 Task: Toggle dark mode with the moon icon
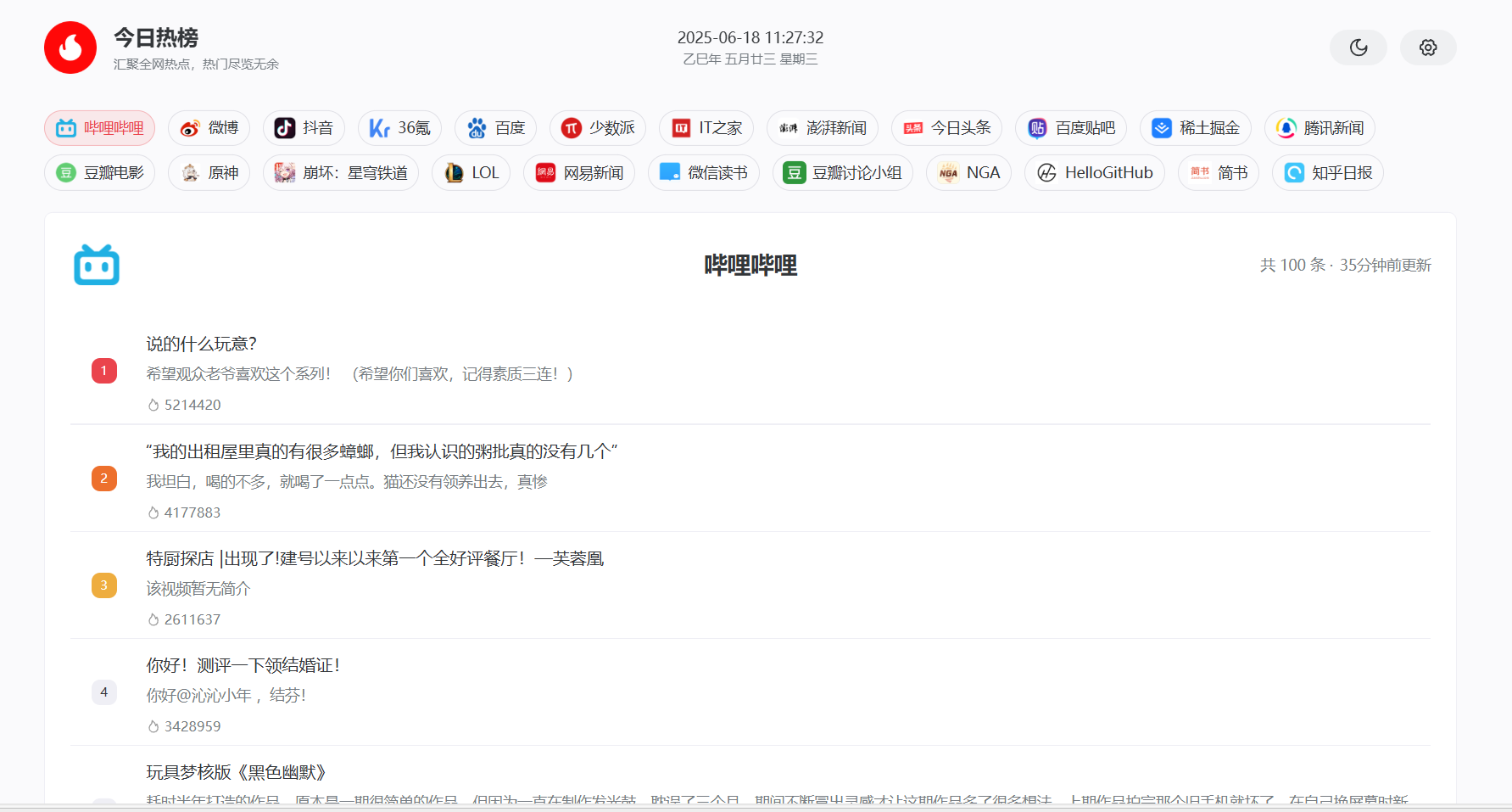pos(1359,48)
